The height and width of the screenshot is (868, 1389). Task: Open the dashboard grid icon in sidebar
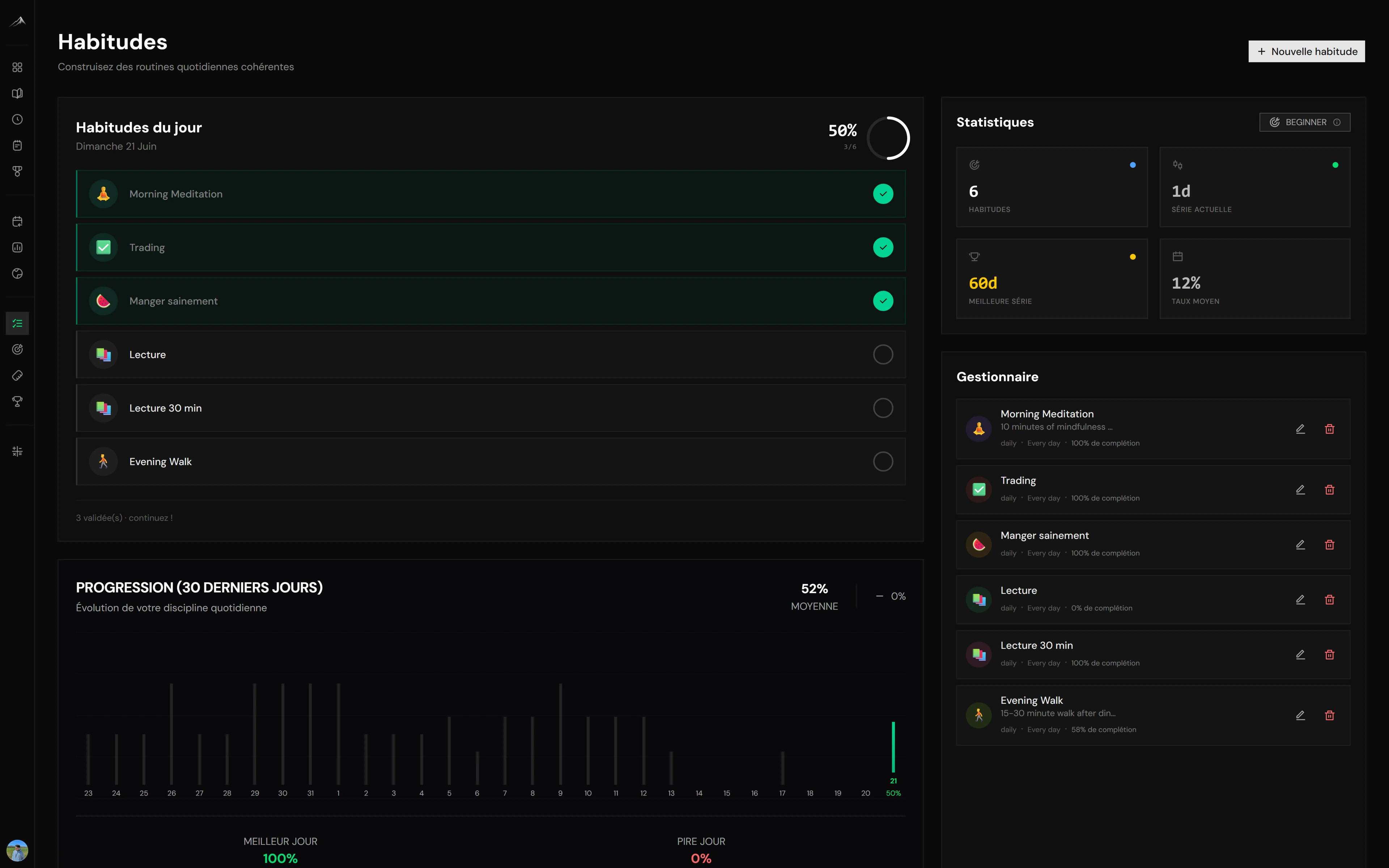click(x=17, y=67)
